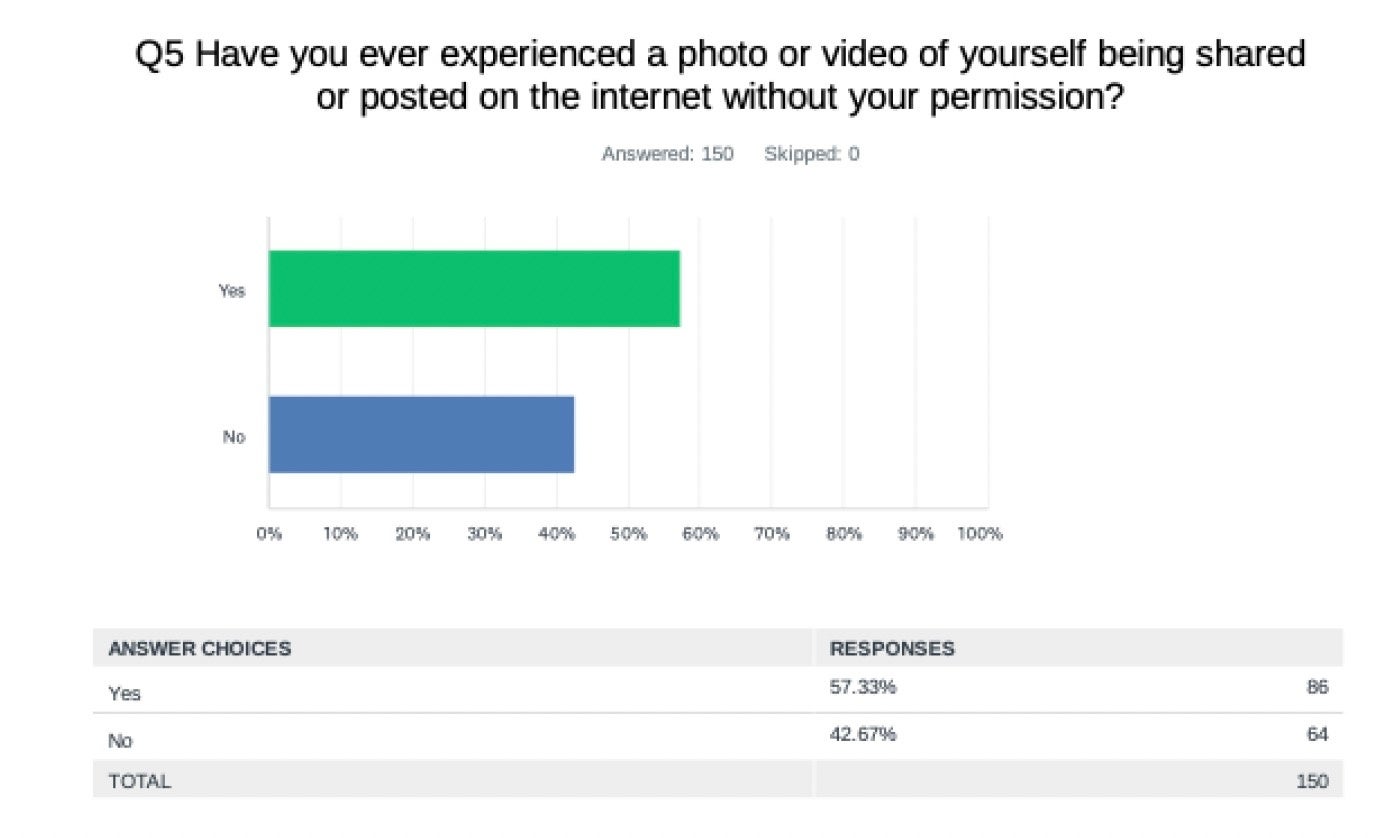Click the 100% axis tick label
Viewport: 1376px width, 838px height.
coord(979,534)
